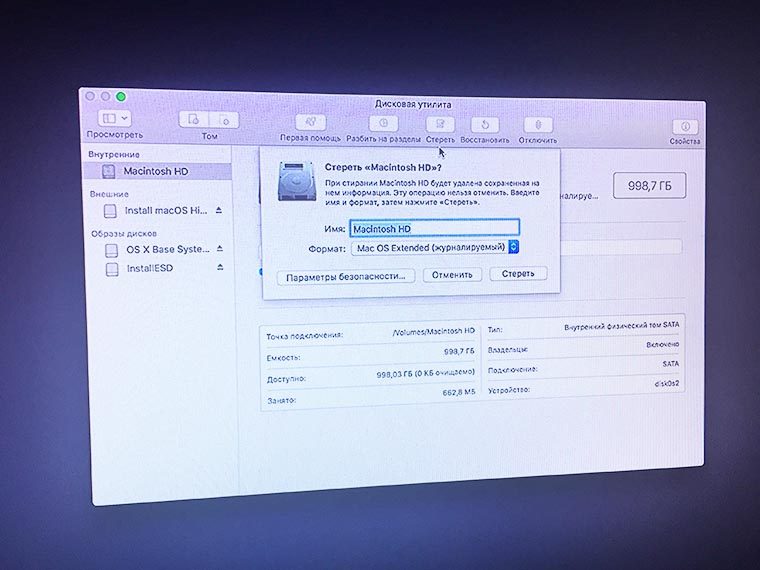This screenshot has height=570, width=760.
Task: Eject the Install macOS Hi... disk
Action: [x=219, y=210]
